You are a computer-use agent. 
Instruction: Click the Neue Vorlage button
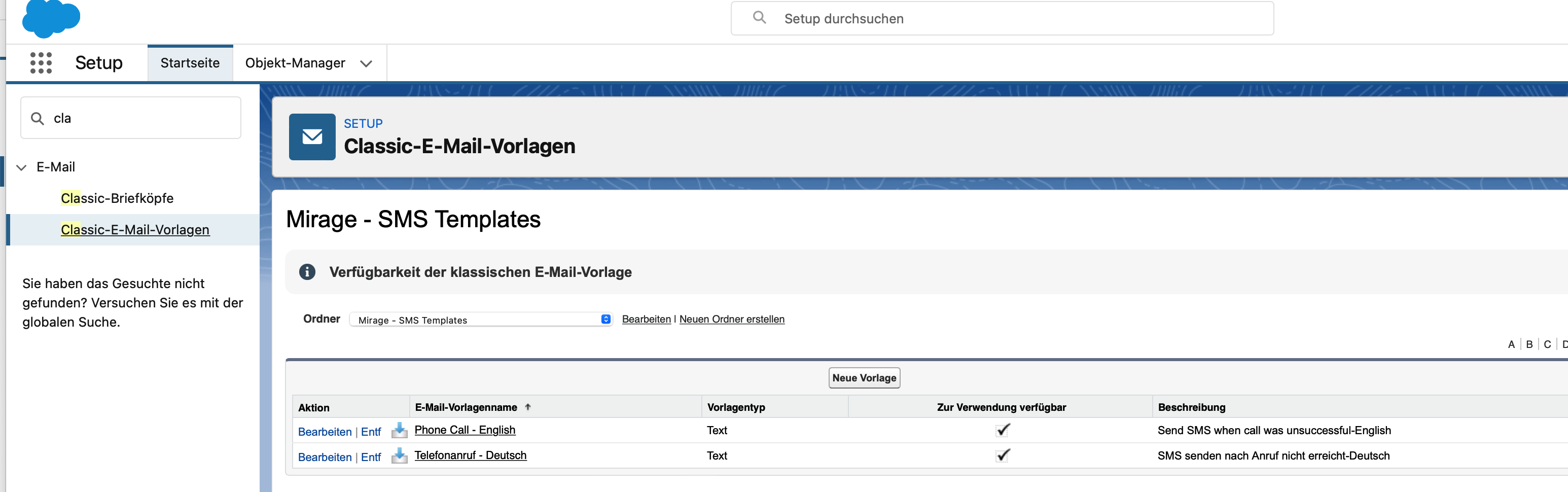(864, 377)
